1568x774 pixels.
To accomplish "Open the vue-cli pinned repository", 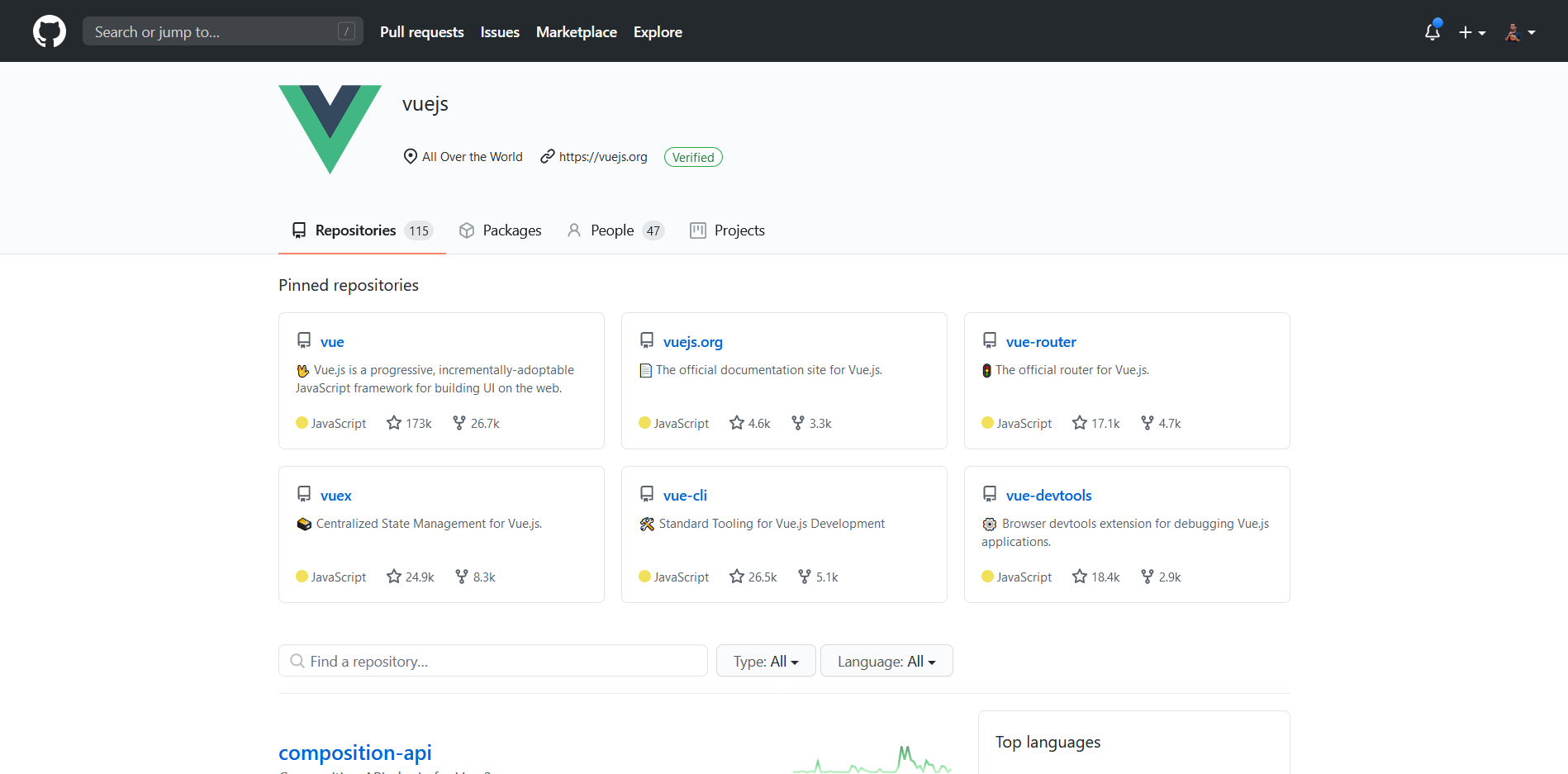I will coord(685,496).
